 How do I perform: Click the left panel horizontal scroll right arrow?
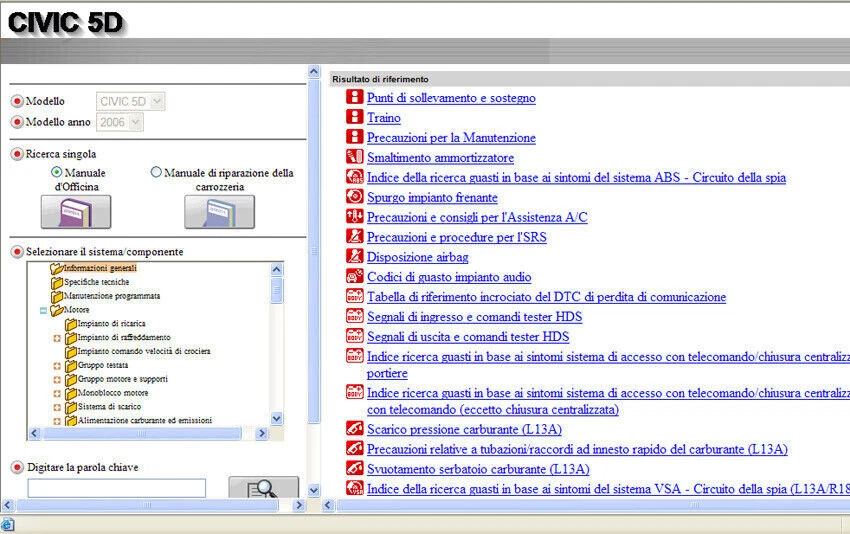coord(299,505)
